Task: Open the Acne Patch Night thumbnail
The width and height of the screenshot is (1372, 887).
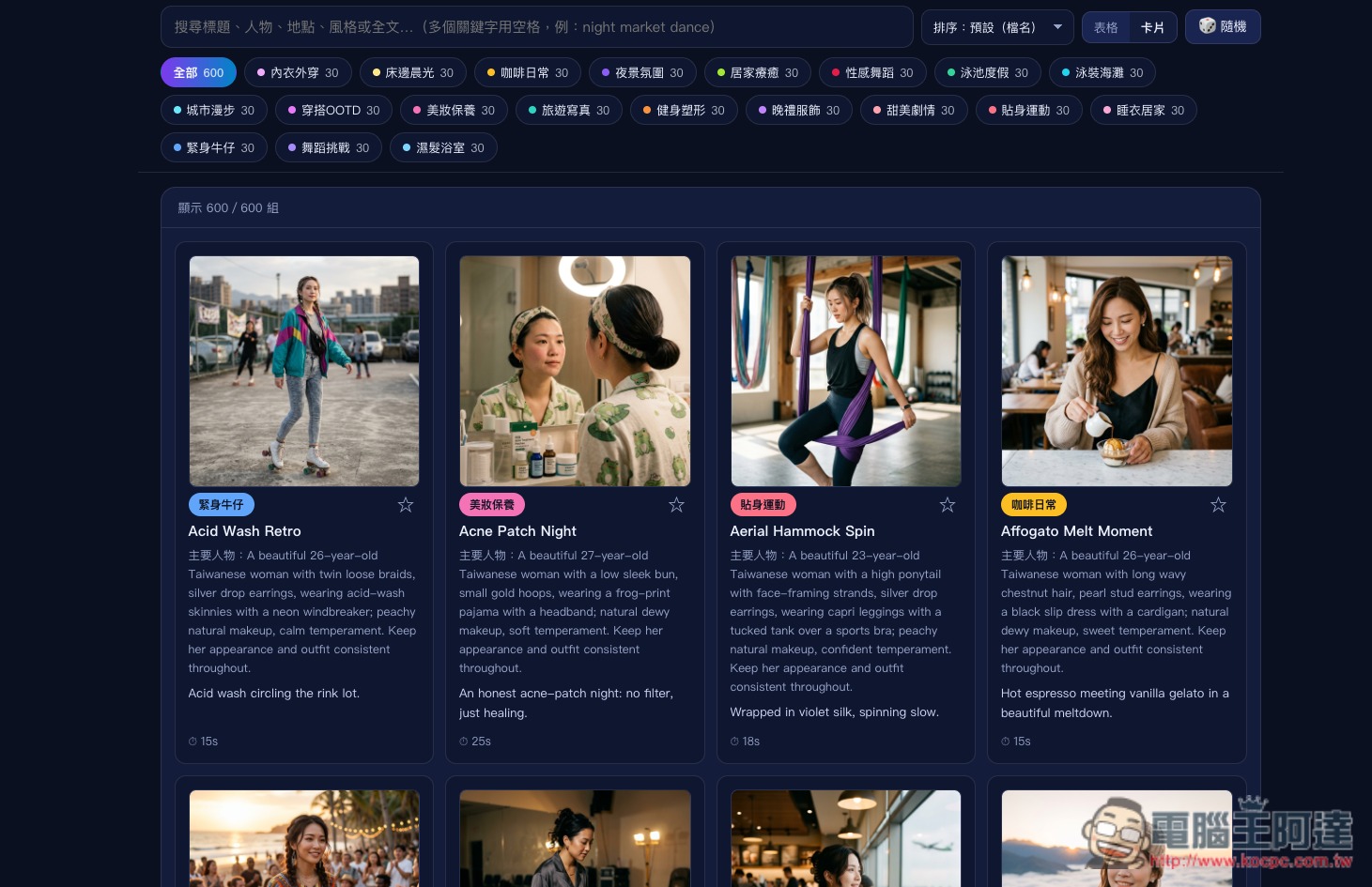Action: pos(575,371)
